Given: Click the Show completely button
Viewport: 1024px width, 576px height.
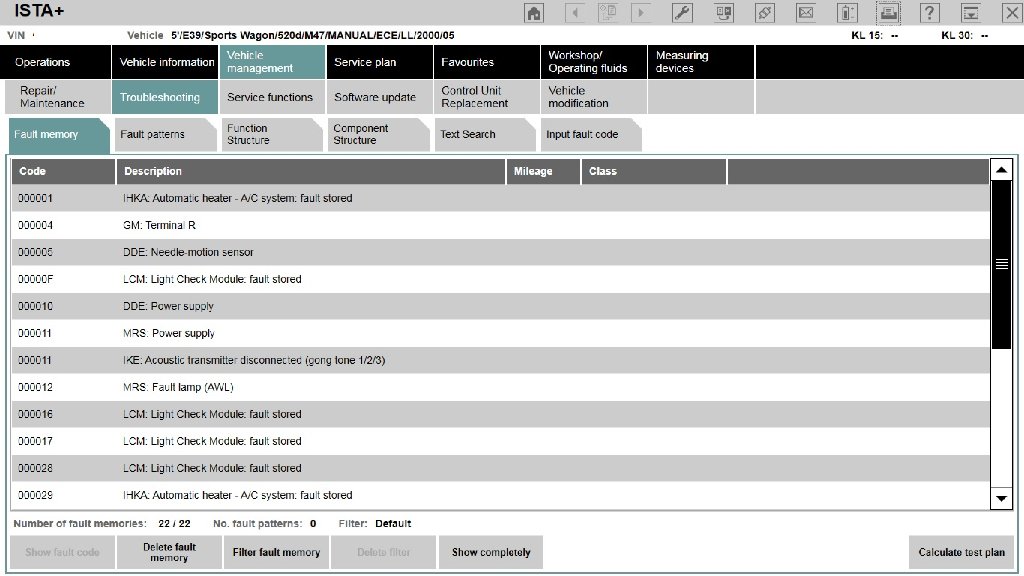Looking at the screenshot, I should (x=490, y=552).
